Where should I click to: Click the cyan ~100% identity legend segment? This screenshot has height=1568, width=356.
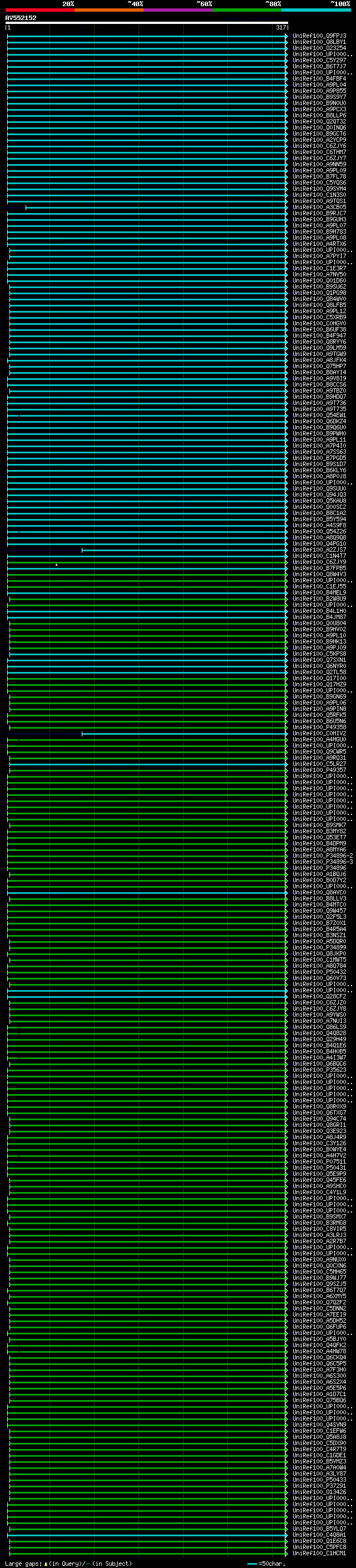pyautogui.click(x=317, y=10)
